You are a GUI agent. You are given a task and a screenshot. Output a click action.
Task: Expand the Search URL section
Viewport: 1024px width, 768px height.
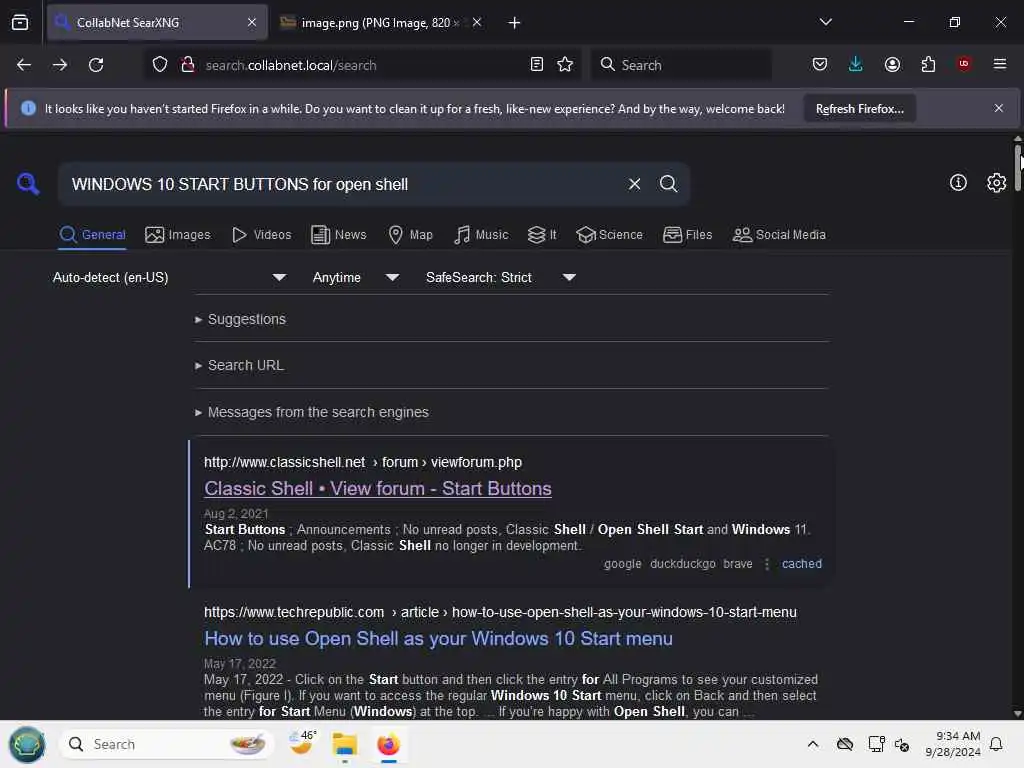240,366
